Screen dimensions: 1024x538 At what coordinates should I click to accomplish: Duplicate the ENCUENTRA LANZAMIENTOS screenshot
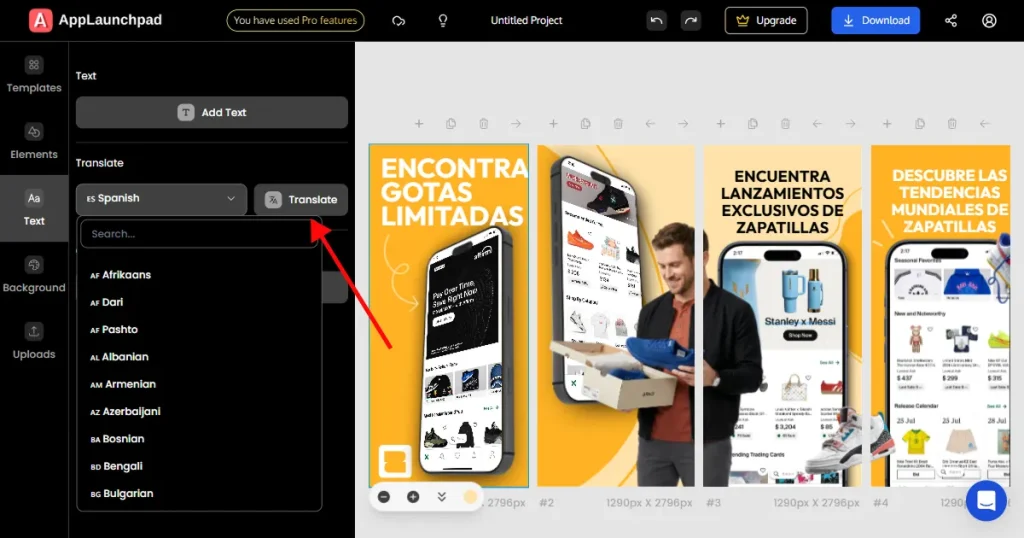(752, 123)
